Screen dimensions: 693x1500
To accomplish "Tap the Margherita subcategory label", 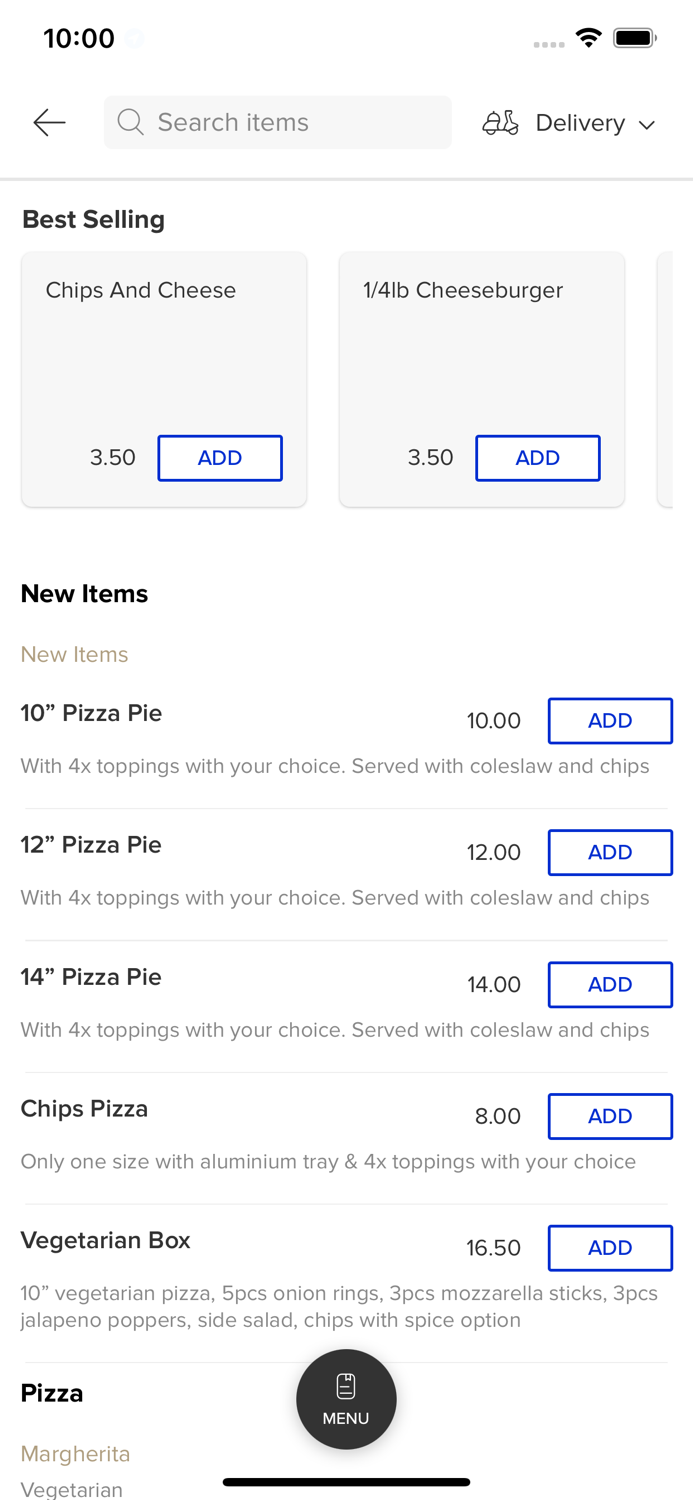I will (x=76, y=1454).
